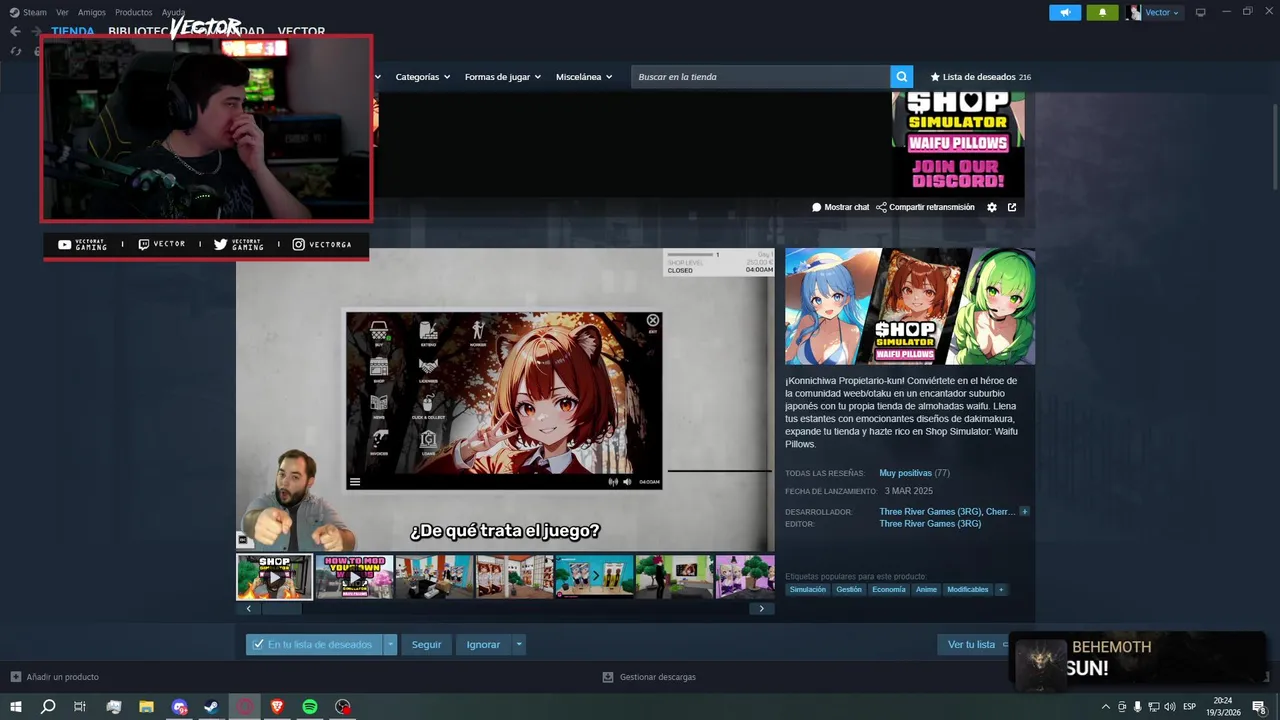Open Task View on taskbar
1280x720 pixels.
tap(80, 707)
